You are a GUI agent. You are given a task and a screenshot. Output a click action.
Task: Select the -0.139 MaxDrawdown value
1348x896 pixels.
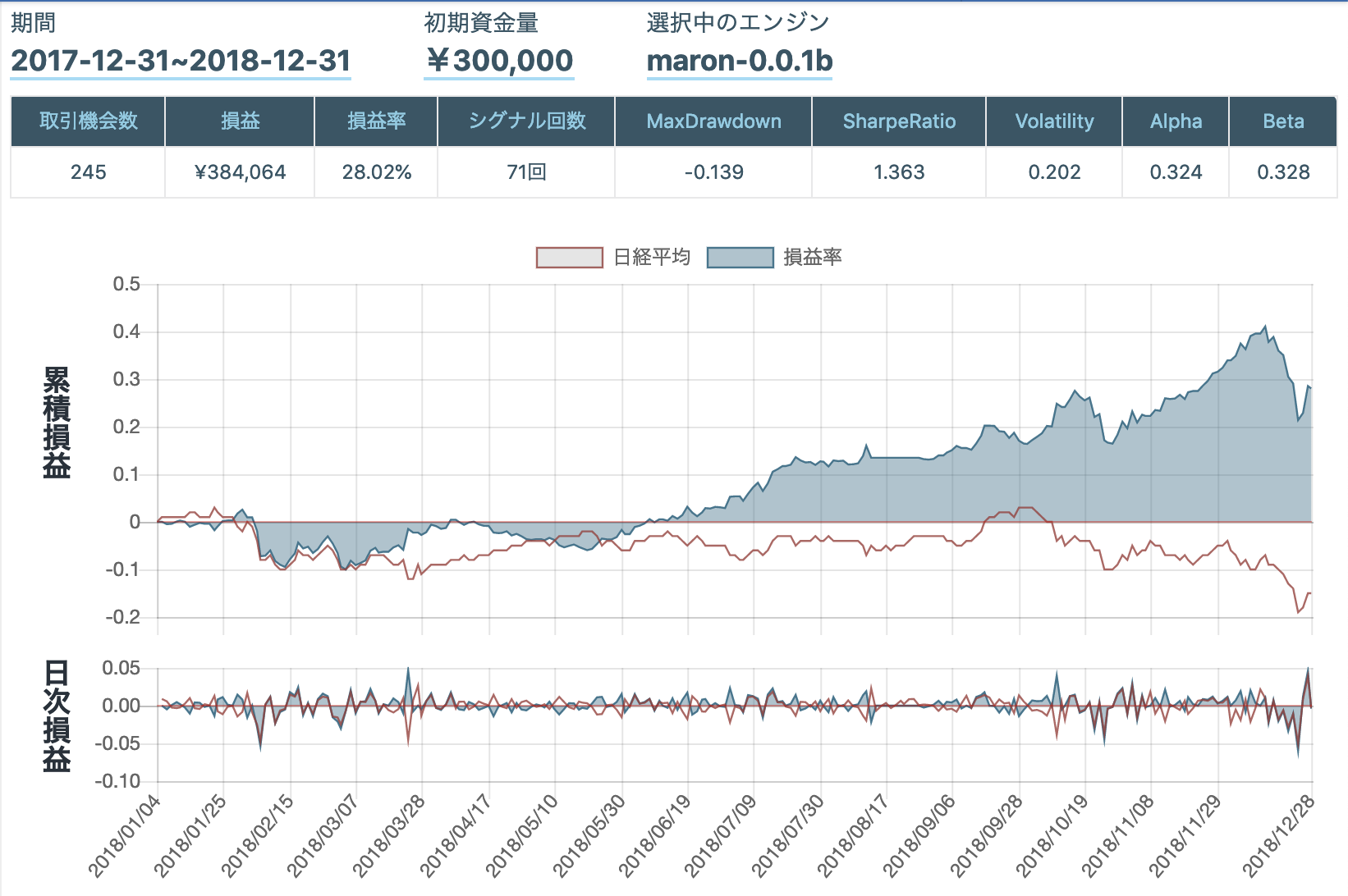tap(713, 172)
